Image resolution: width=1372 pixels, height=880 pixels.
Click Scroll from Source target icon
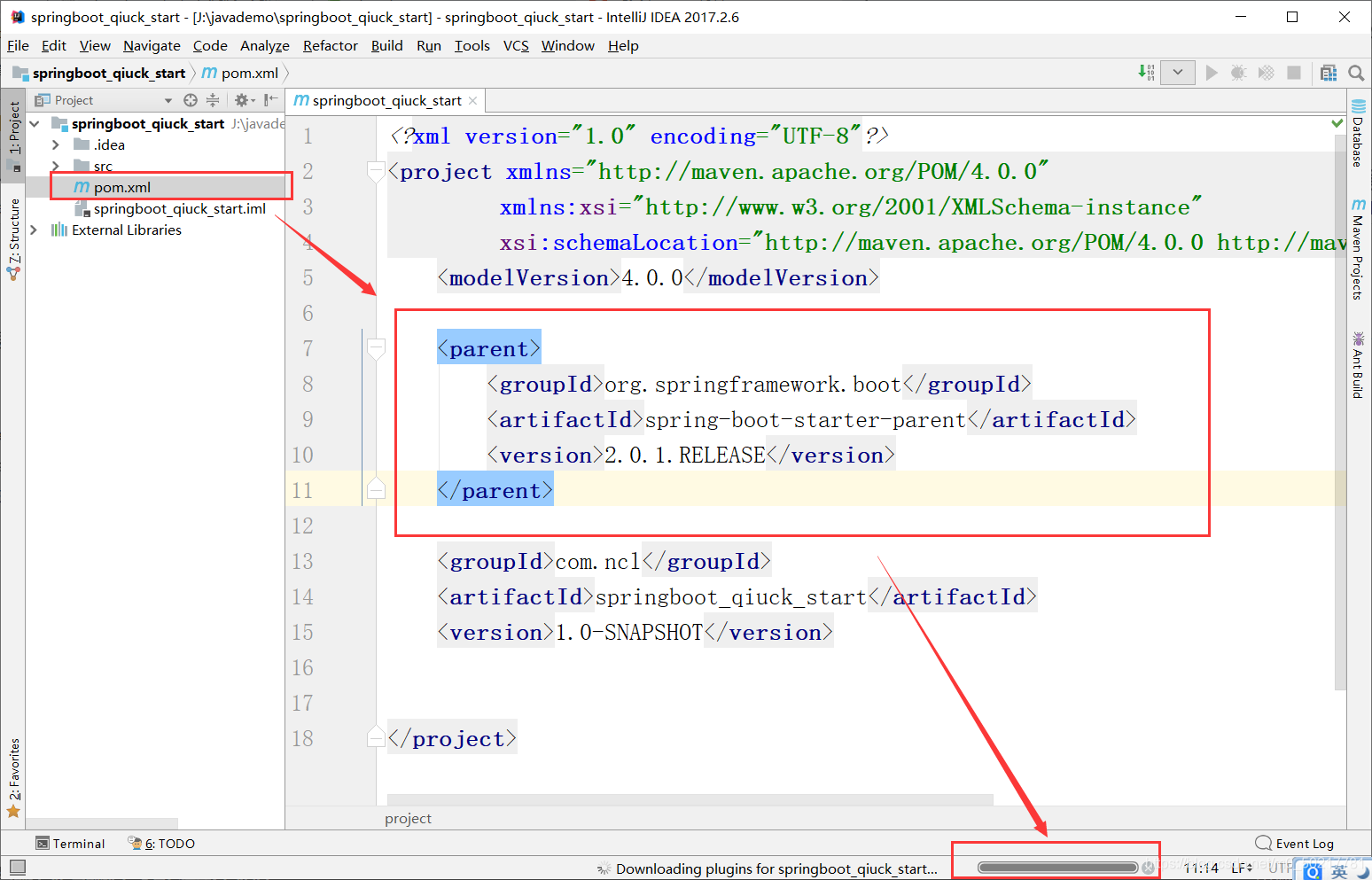(x=191, y=100)
